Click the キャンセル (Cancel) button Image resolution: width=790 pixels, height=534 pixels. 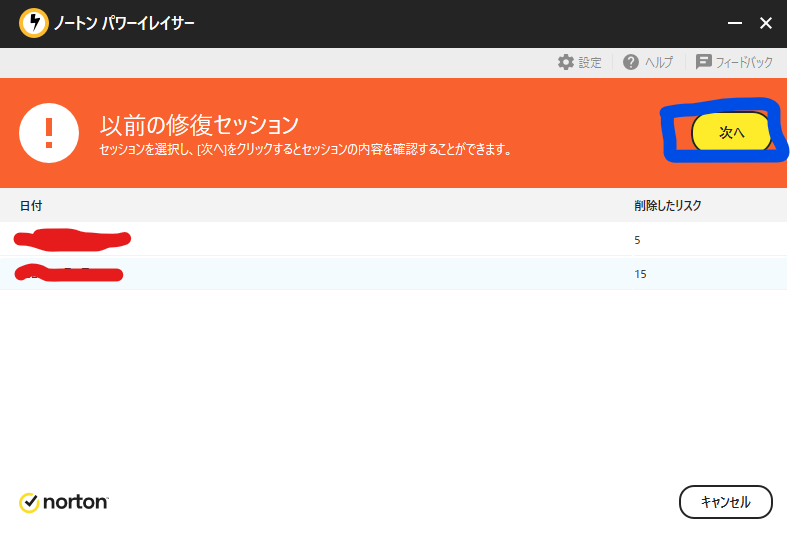(x=726, y=502)
